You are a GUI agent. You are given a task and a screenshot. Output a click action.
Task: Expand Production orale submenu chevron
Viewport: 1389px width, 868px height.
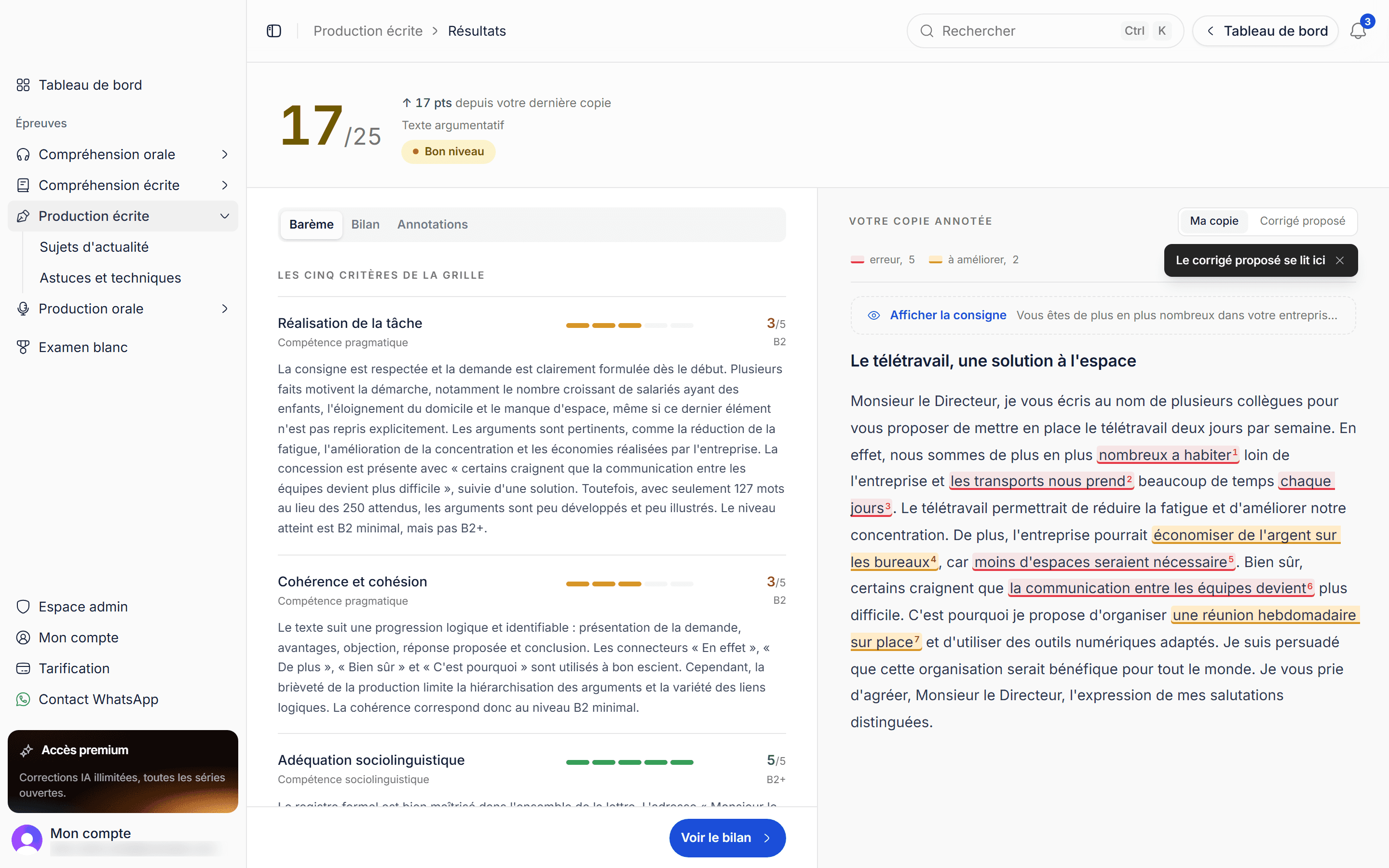click(x=225, y=309)
